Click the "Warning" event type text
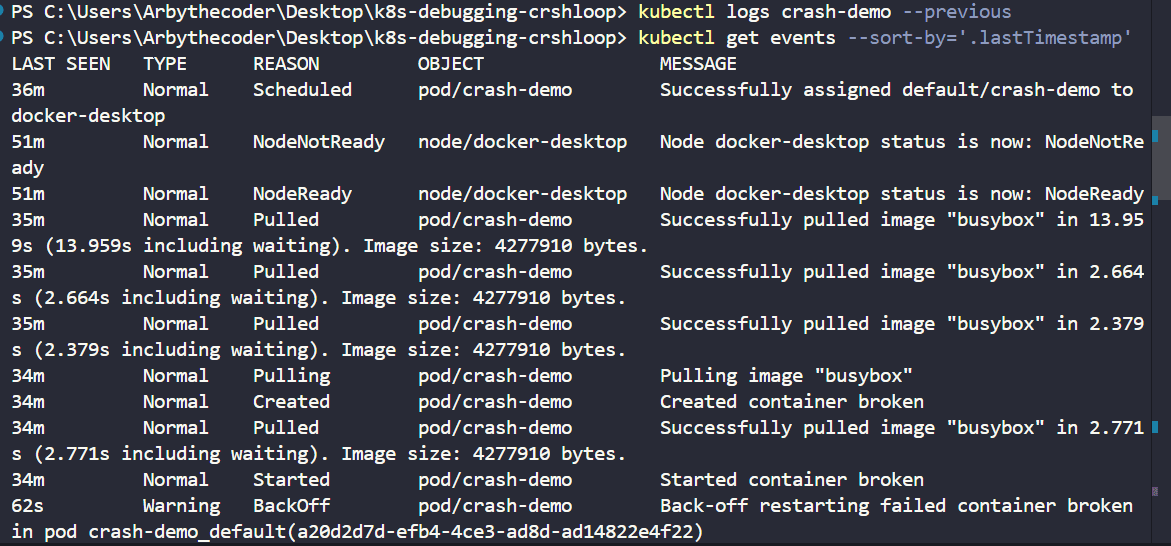The width and height of the screenshot is (1171, 546). [181, 506]
